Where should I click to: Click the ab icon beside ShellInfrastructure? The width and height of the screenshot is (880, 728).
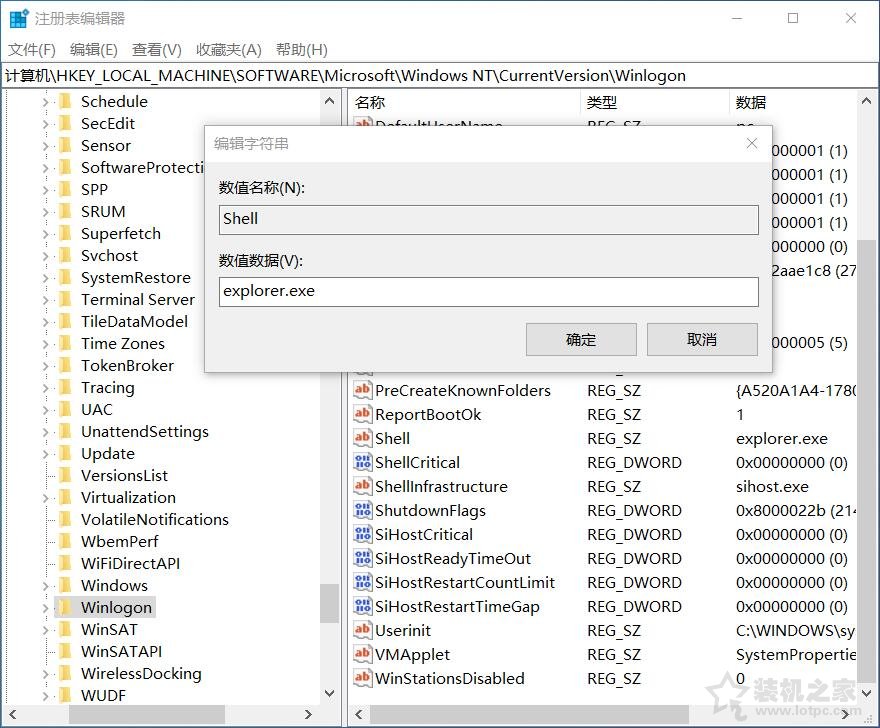click(364, 486)
